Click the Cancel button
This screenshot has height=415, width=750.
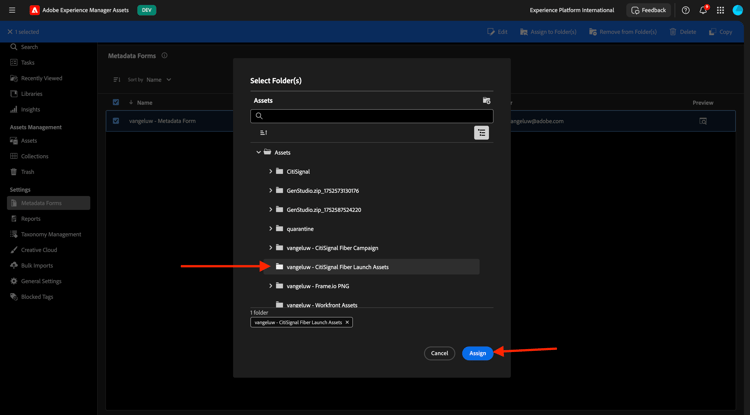(x=439, y=353)
